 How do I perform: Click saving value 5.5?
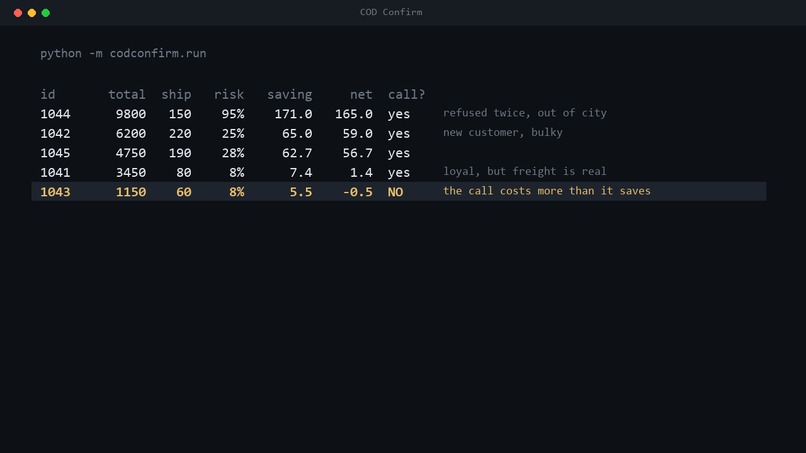point(301,192)
